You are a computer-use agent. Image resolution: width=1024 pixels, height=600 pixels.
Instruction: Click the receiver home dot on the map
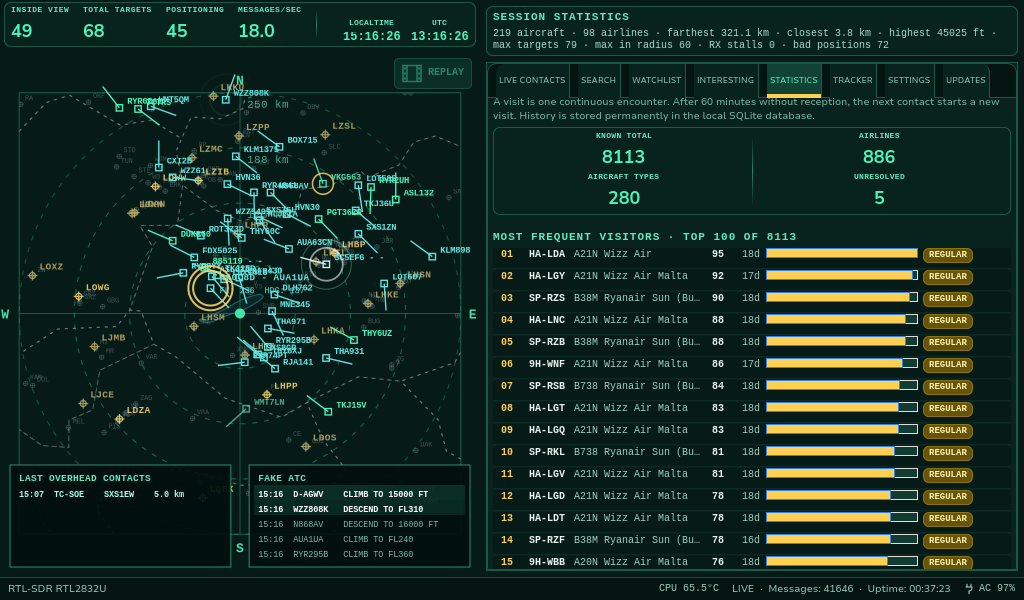tap(240, 314)
